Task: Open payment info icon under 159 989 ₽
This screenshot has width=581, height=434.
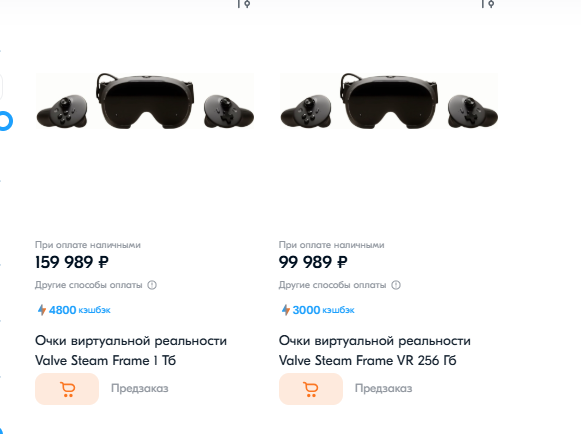Action: tap(152, 285)
